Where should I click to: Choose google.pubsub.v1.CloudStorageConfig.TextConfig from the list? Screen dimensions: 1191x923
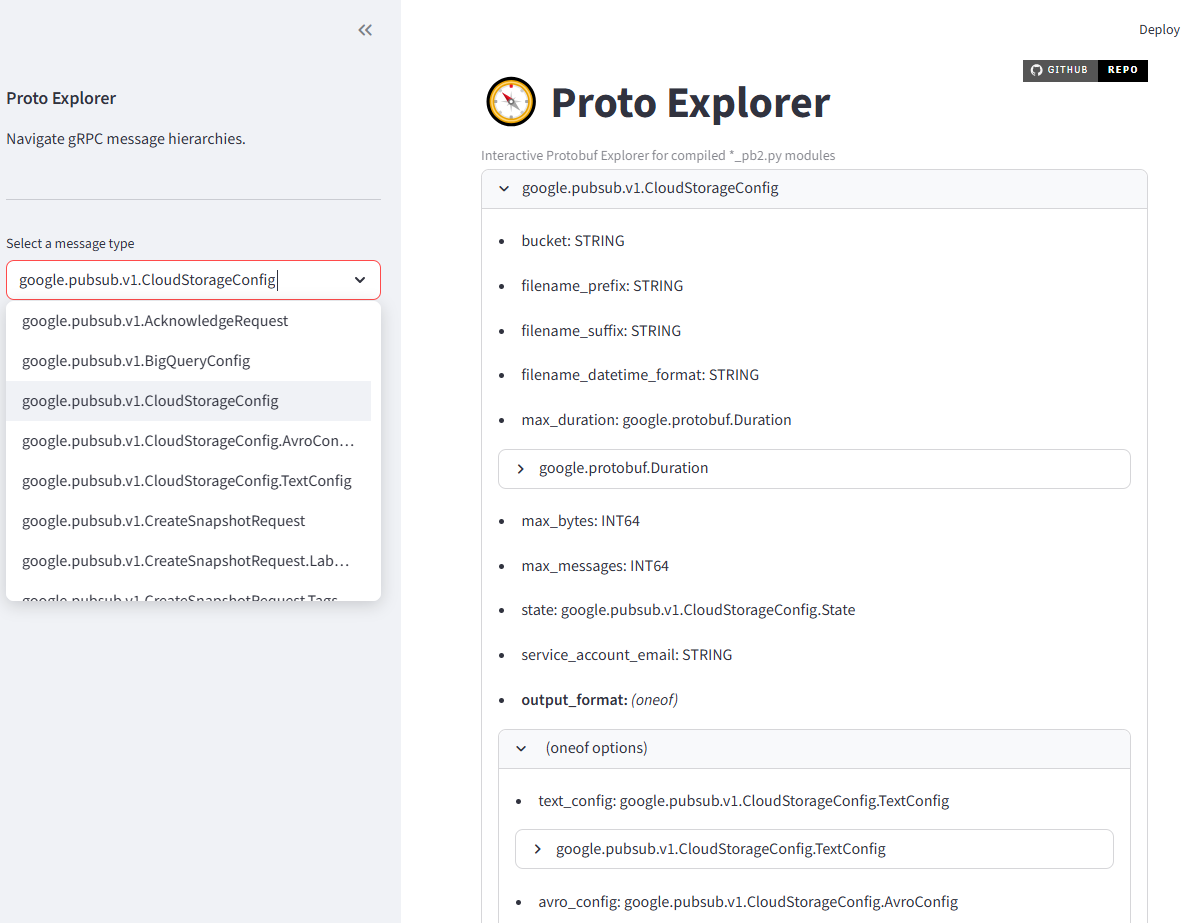point(188,480)
